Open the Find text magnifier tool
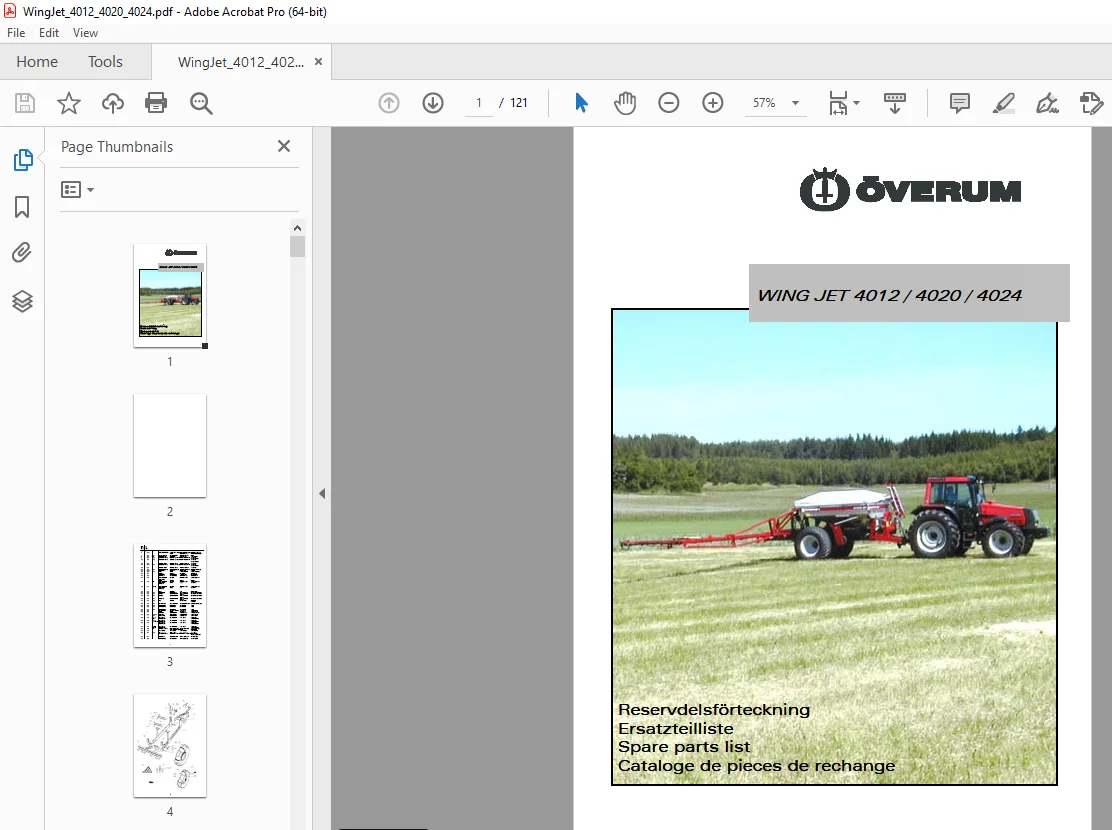The height and width of the screenshot is (830, 1112). tap(201, 104)
